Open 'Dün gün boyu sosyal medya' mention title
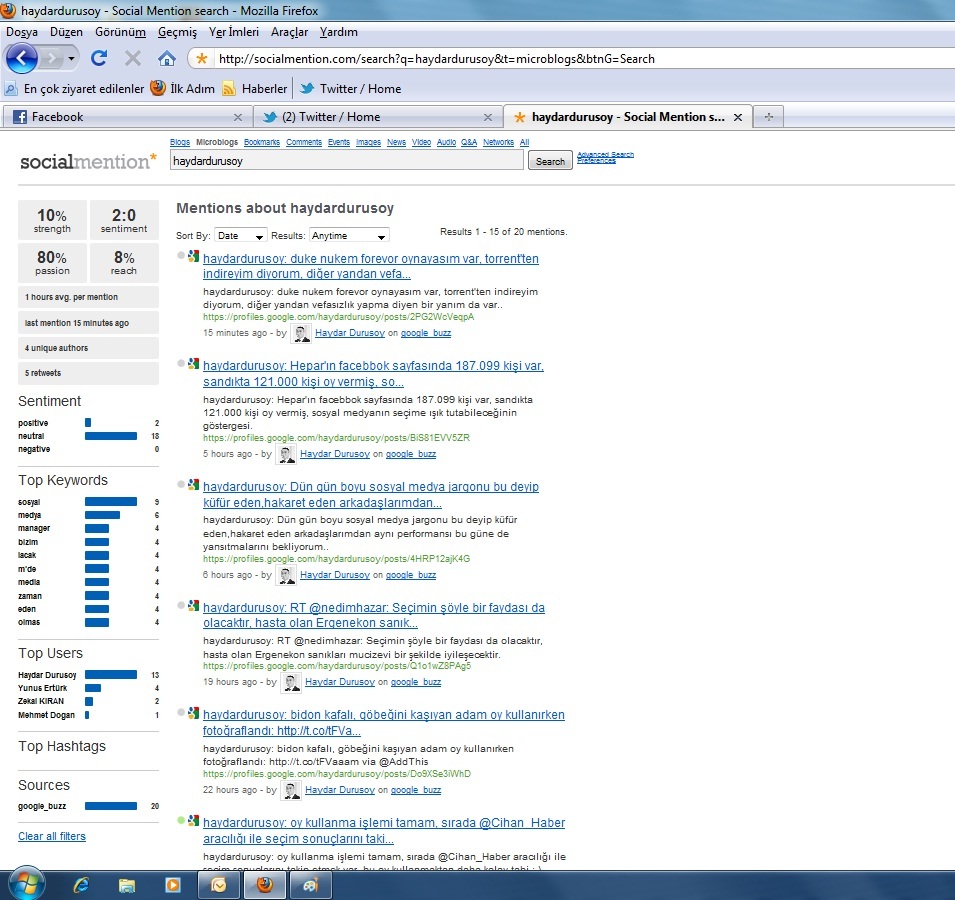Viewport: 955px width, 900px height. point(370,494)
